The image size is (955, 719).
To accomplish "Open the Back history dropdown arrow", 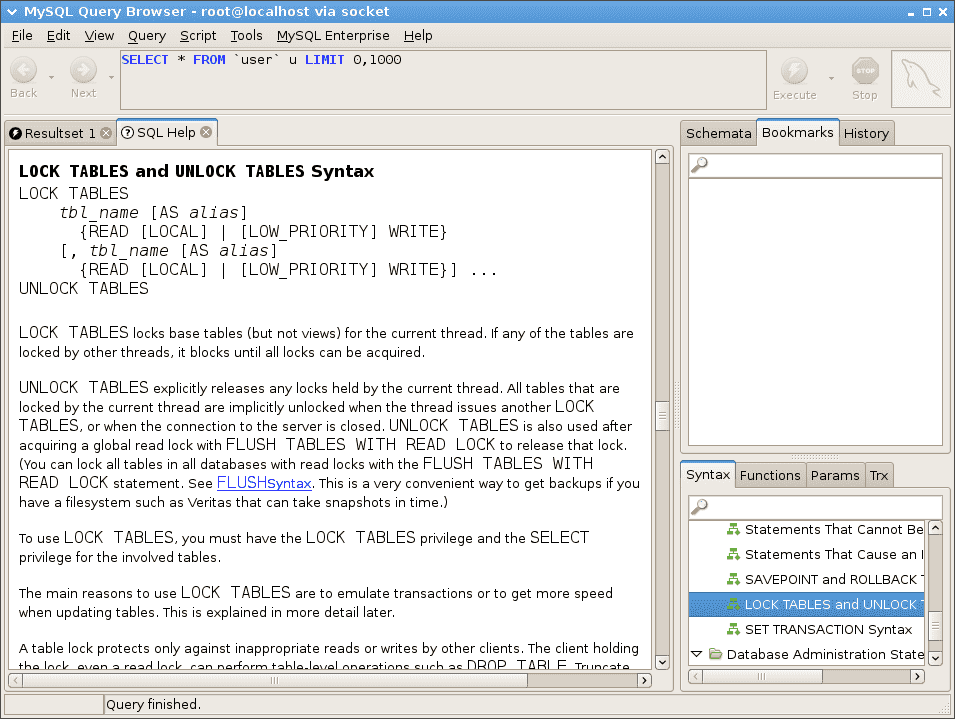I will tap(51, 77).
